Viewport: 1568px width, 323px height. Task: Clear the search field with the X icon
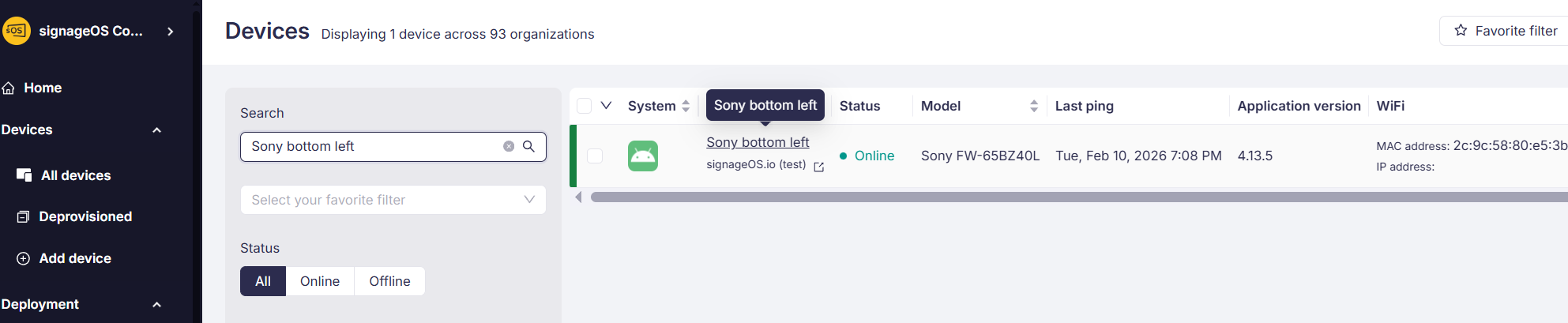coord(509,146)
